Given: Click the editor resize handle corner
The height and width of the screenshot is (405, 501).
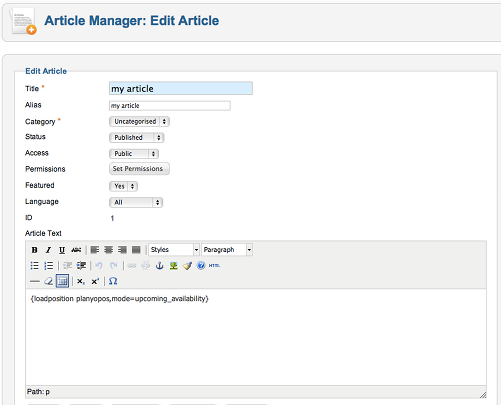Looking at the screenshot, I should pyautogui.click(x=483, y=394).
